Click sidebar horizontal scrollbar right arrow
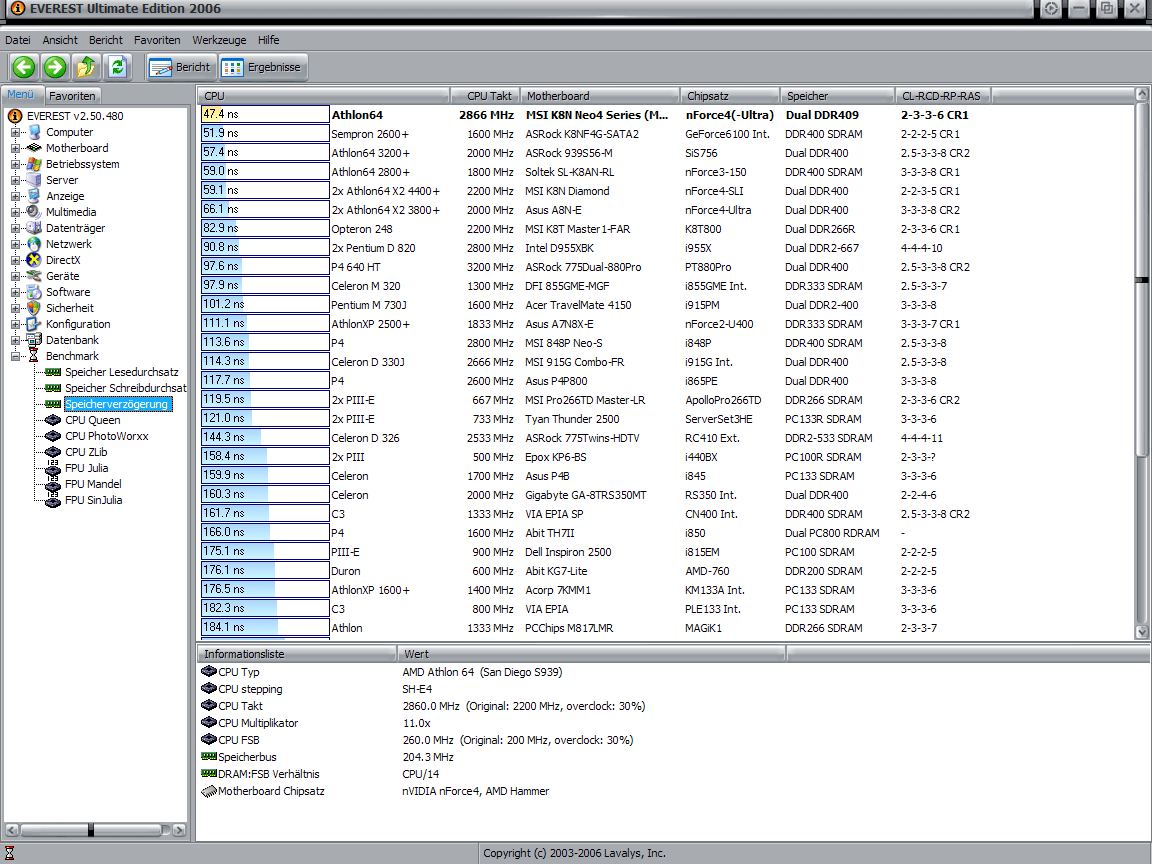The image size is (1152, 864). [x=179, y=830]
